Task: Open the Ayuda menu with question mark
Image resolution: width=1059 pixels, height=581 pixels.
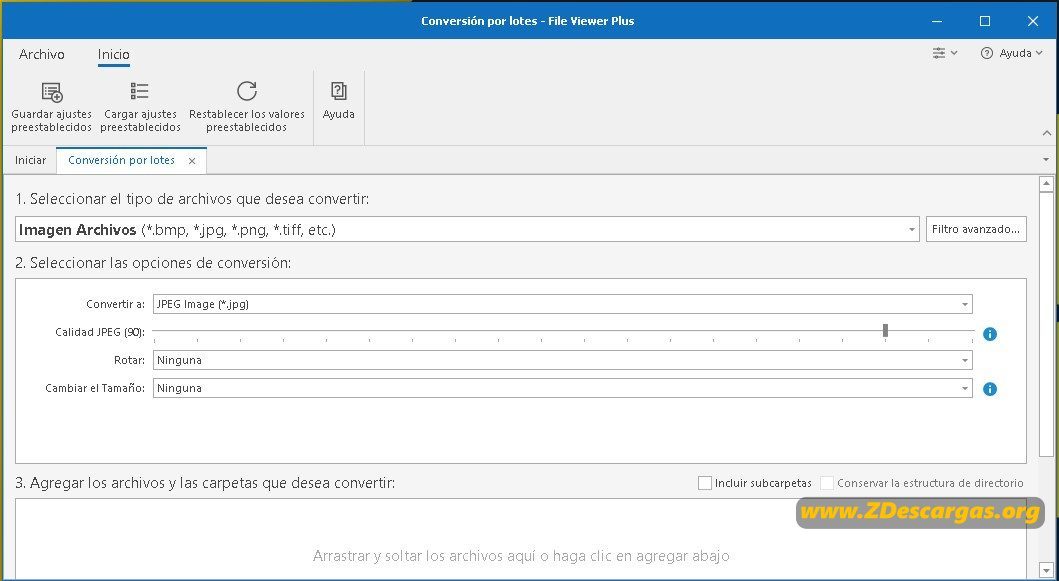Action: [x=1011, y=53]
